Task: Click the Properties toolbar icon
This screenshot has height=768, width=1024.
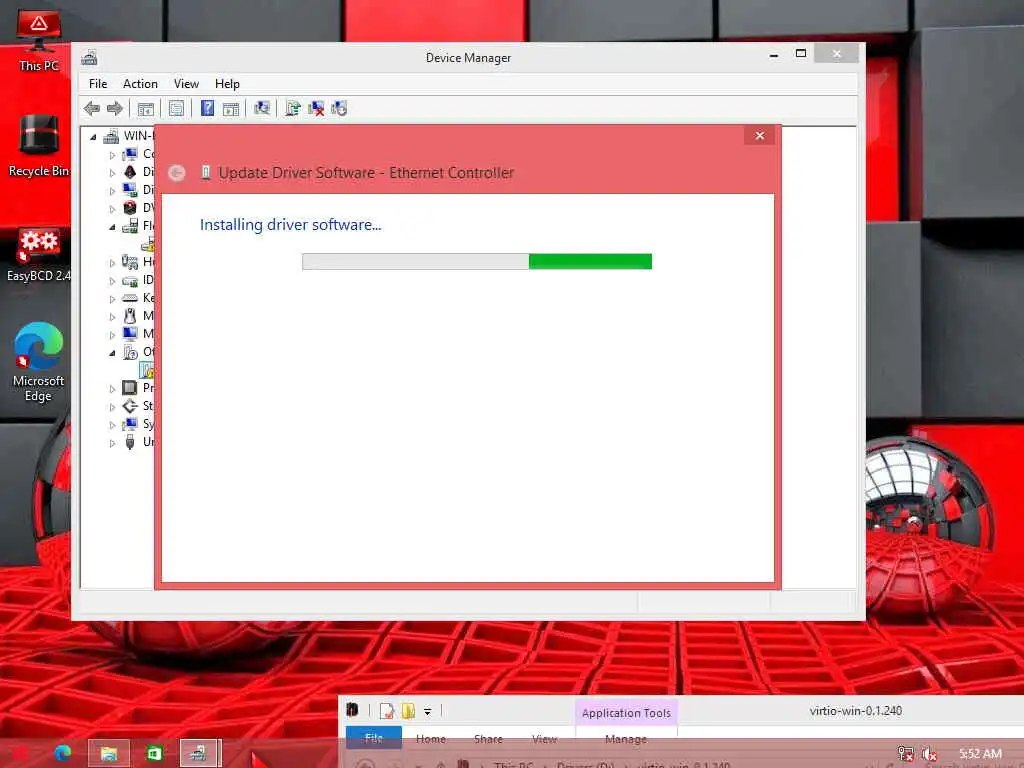Action: click(176, 108)
